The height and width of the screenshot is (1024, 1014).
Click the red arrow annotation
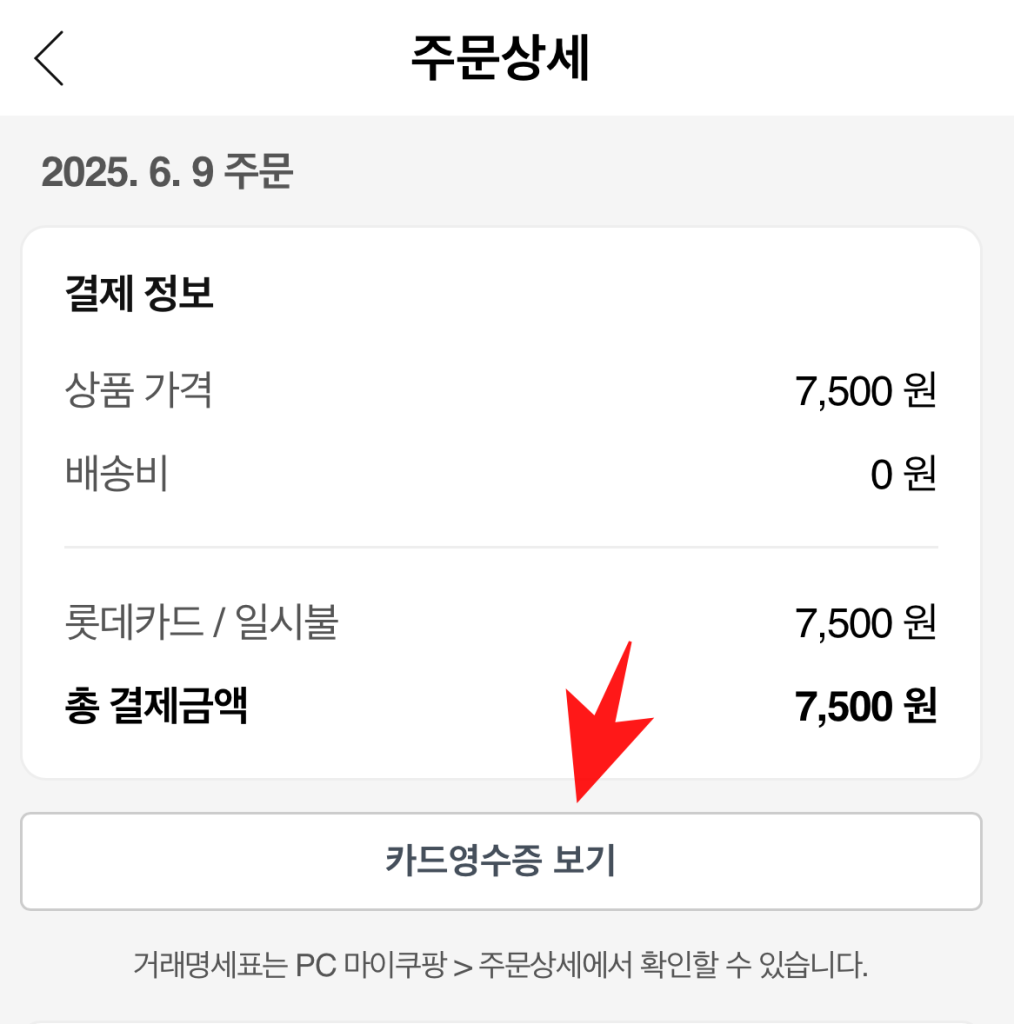click(x=604, y=720)
